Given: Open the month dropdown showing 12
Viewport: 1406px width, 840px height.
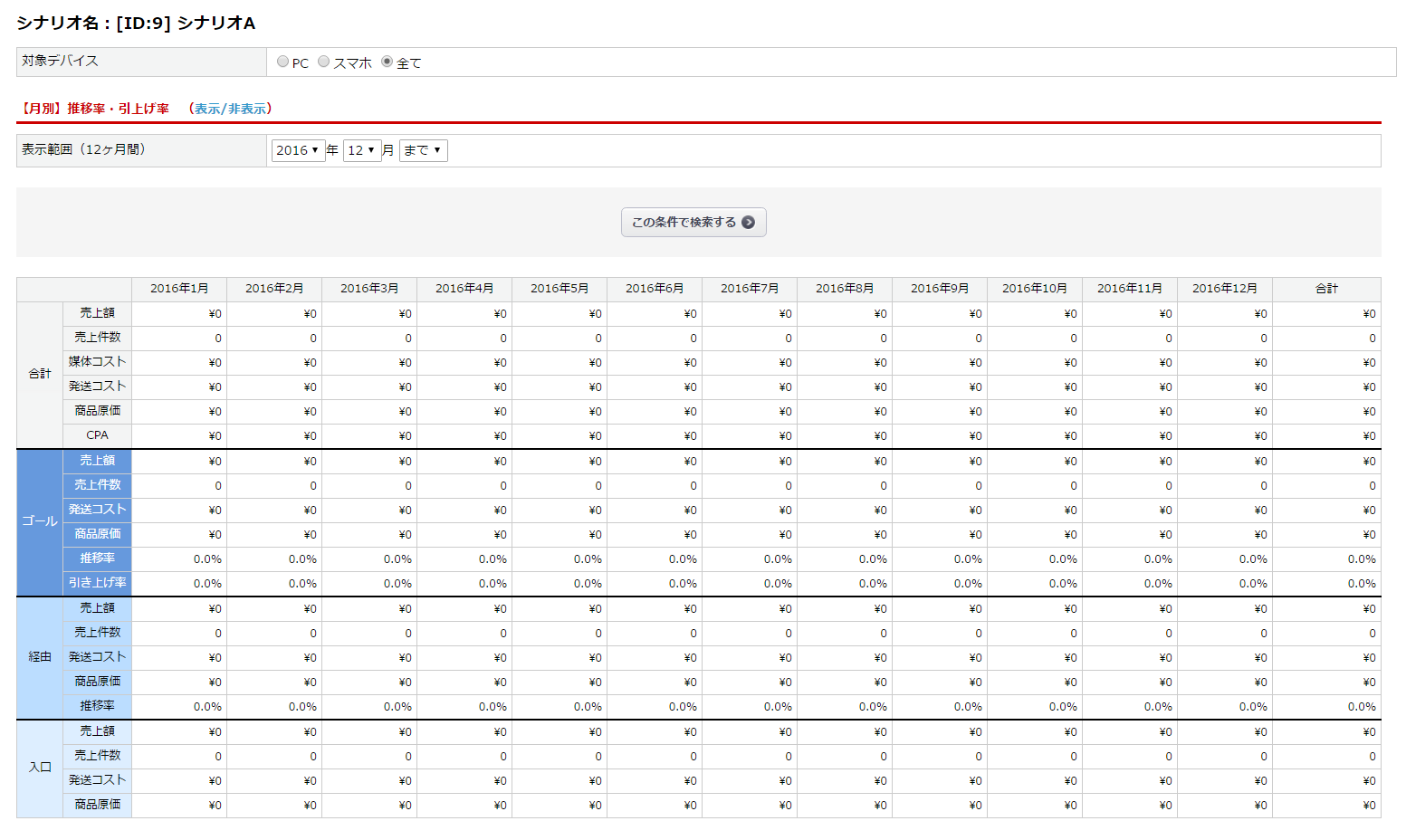Looking at the screenshot, I should click(361, 150).
